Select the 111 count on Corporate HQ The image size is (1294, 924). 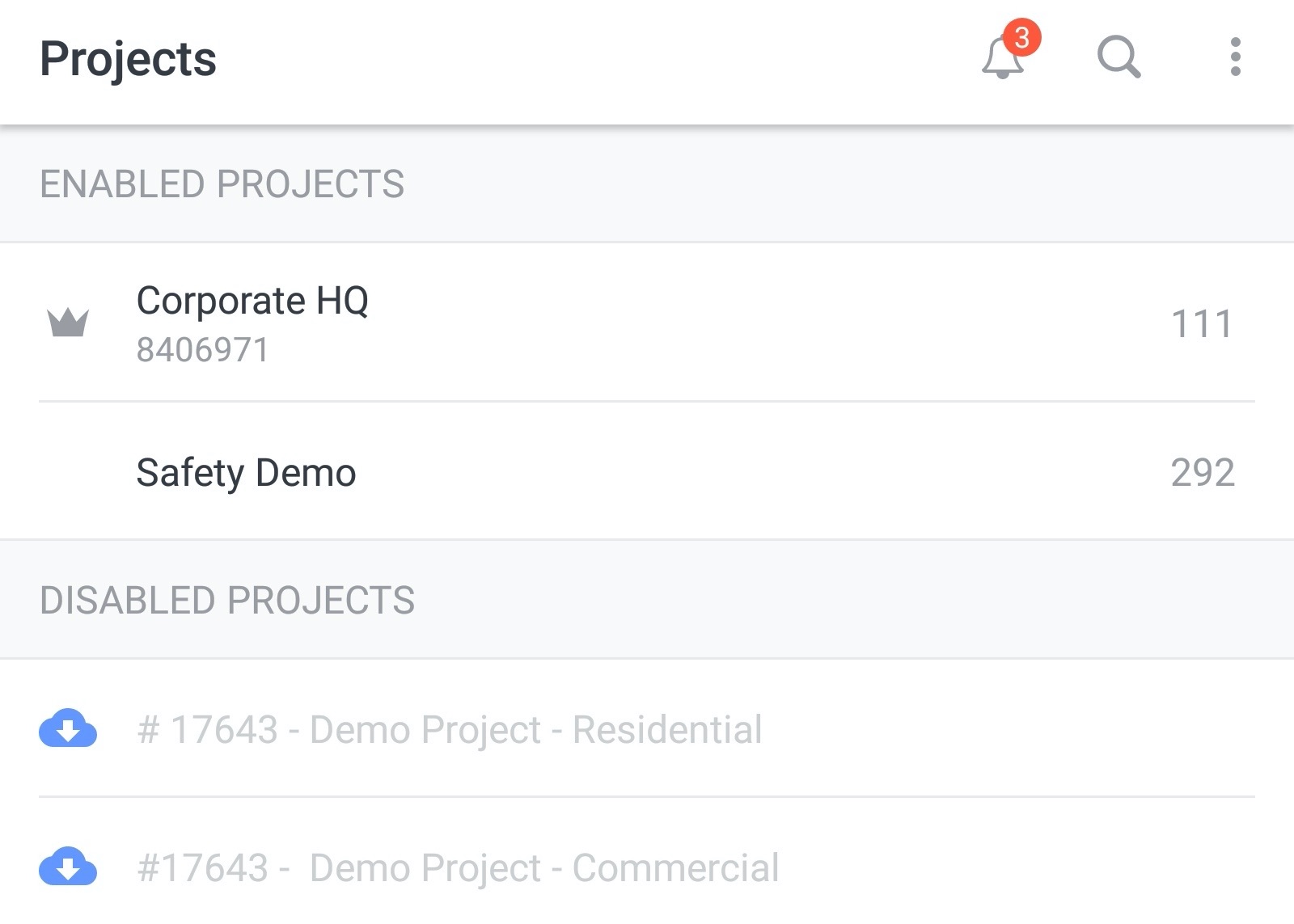(x=1202, y=324)
